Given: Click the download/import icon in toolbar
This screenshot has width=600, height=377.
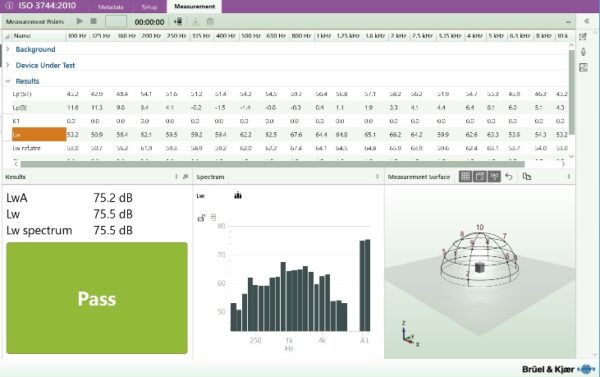Looking at the screenshot, I should [196, 22].
